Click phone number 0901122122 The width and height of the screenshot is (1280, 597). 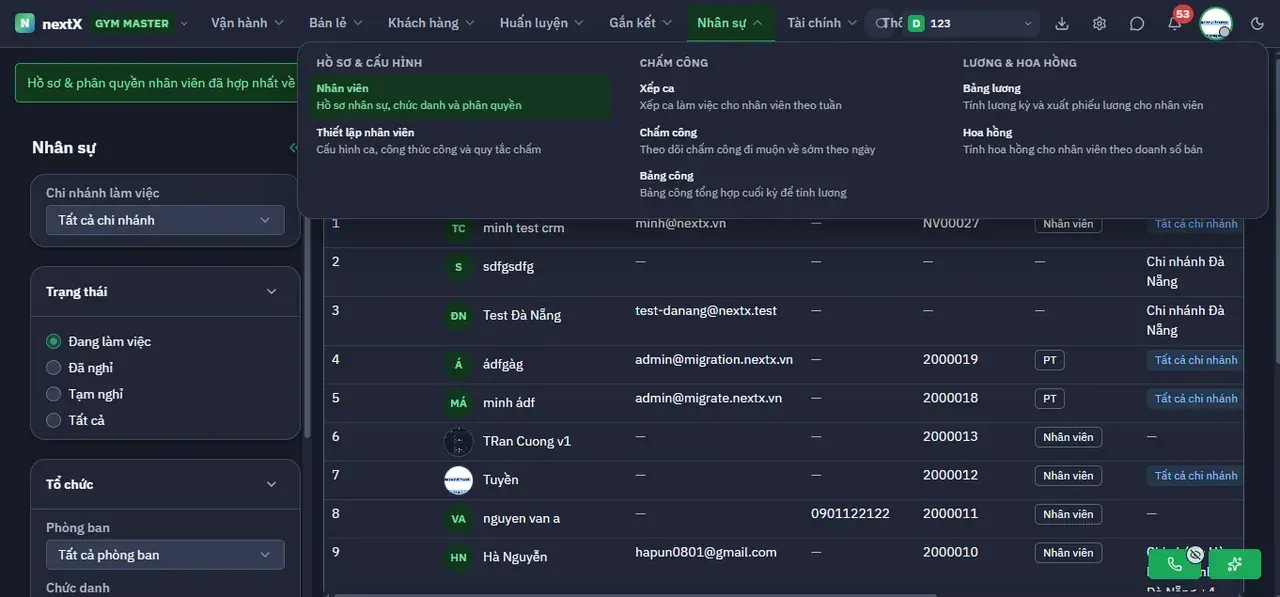[x=850, y=513]
